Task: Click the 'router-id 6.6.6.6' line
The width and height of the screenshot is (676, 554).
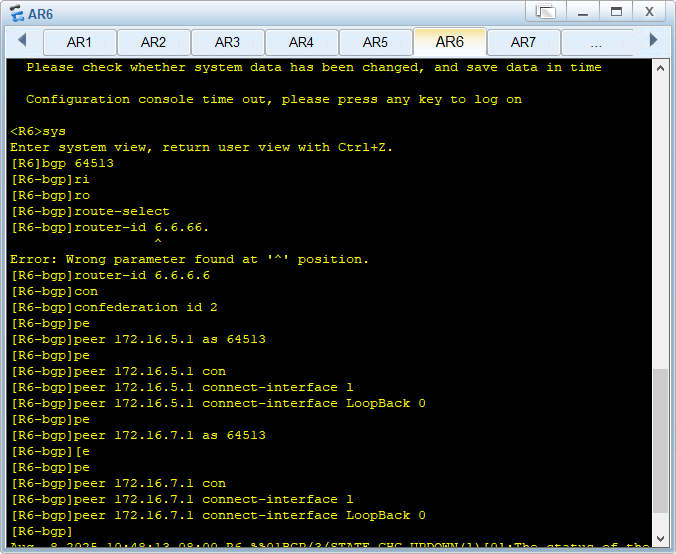Action: pyautogui.click(x=110, y=275)
